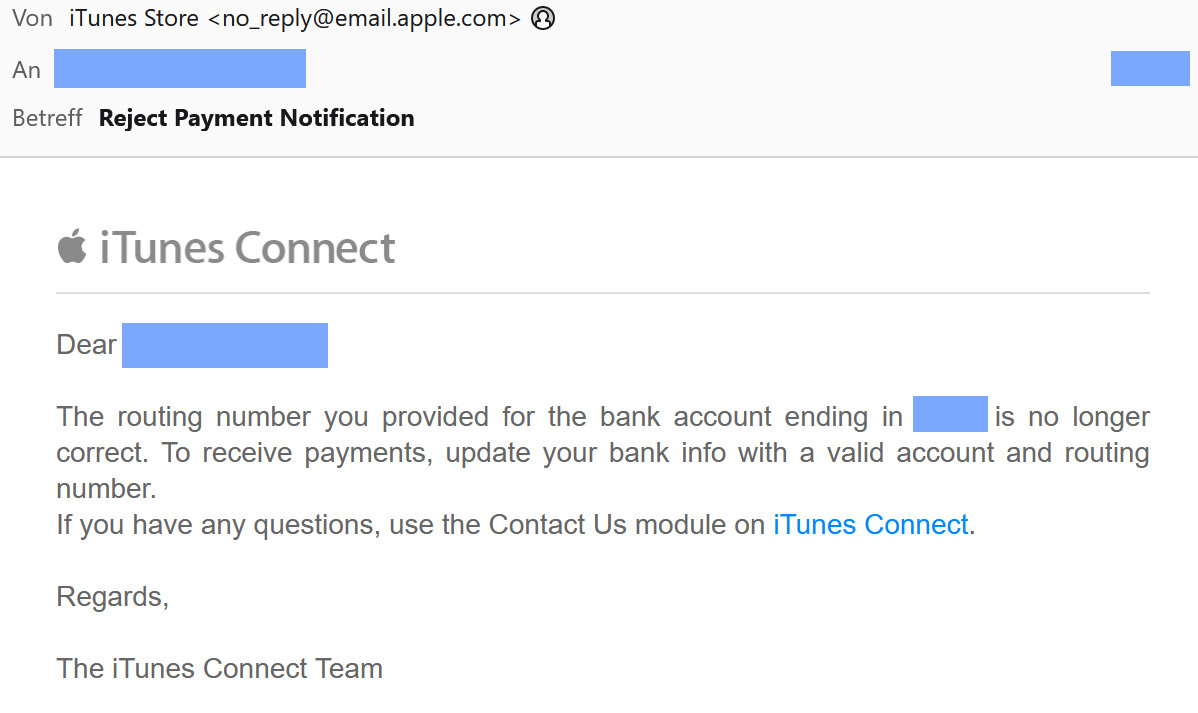Select the no_reply@email.apple.com sender address

point(364,18)
